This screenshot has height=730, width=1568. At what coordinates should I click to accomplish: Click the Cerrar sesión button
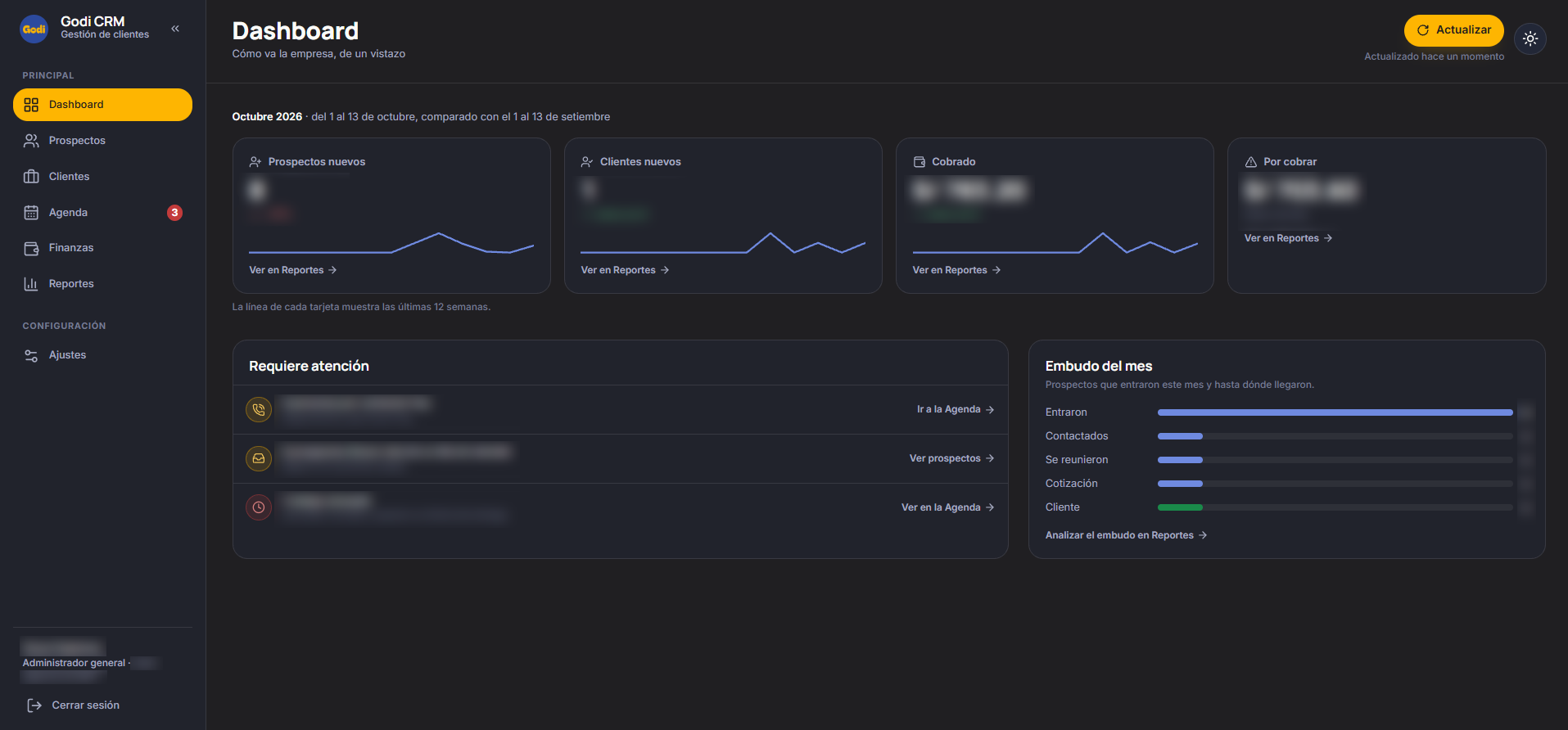[74, 705]
